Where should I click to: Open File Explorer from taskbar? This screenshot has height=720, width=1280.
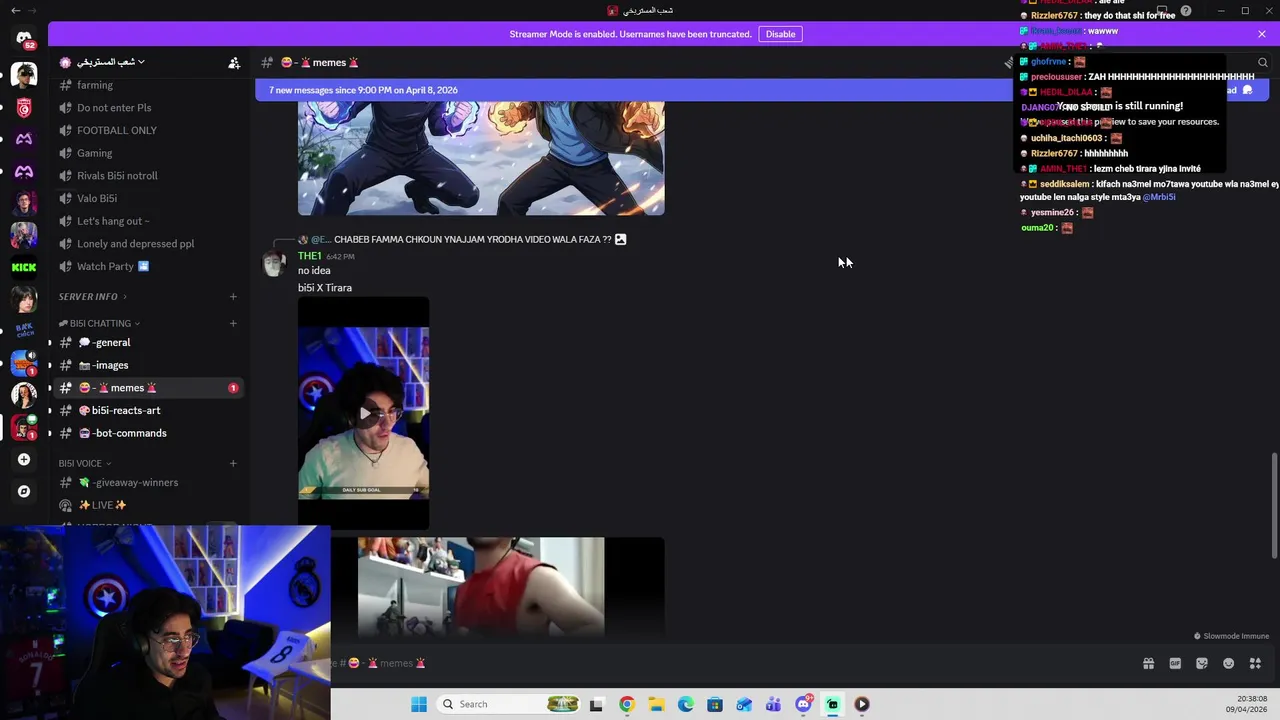(656, 704)
